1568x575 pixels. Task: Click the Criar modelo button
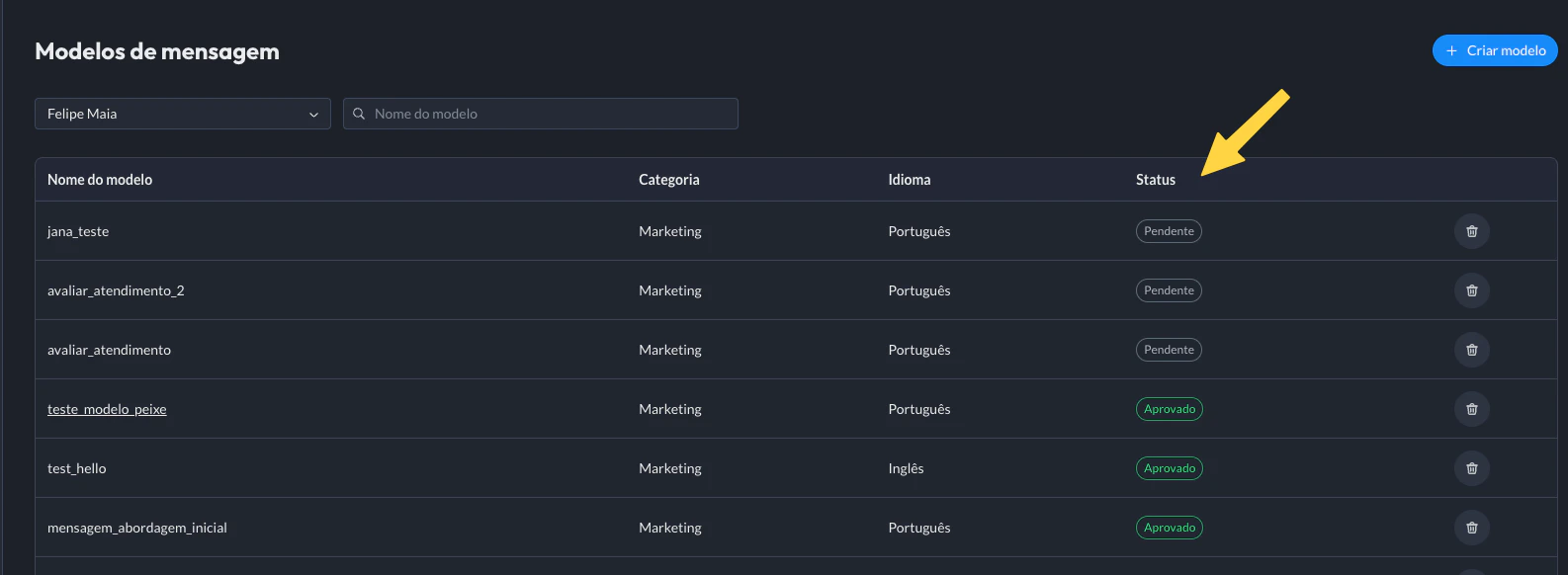1495,50
